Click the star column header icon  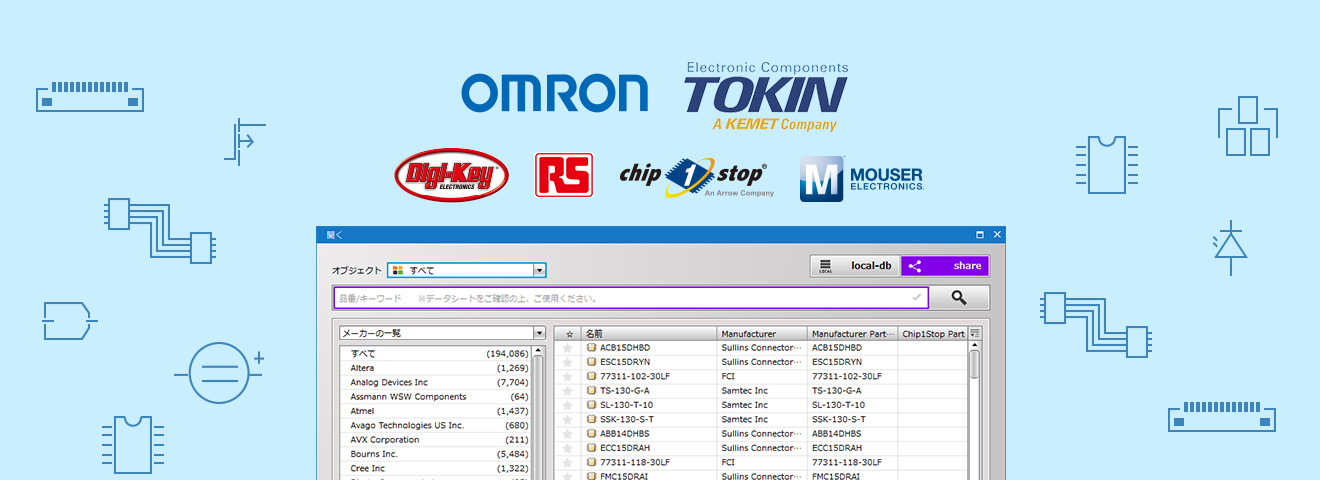568,333
